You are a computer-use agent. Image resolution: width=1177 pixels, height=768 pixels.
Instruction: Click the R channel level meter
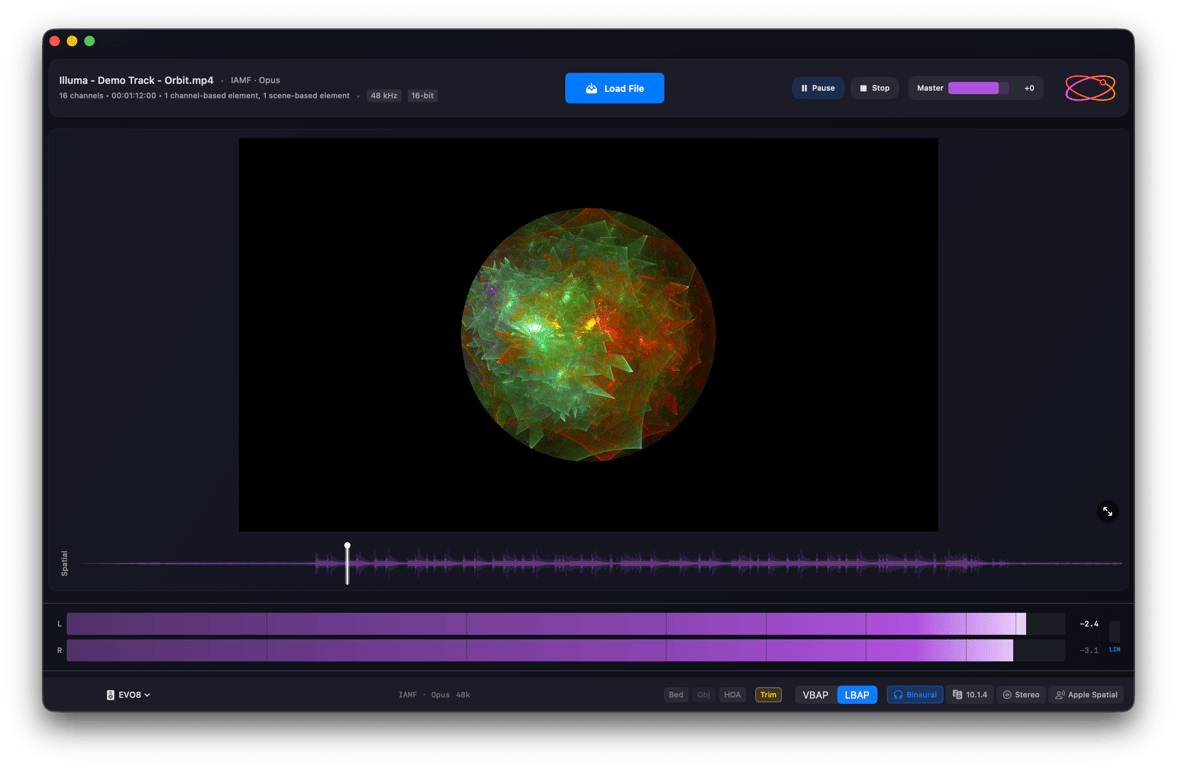(565, 650)
